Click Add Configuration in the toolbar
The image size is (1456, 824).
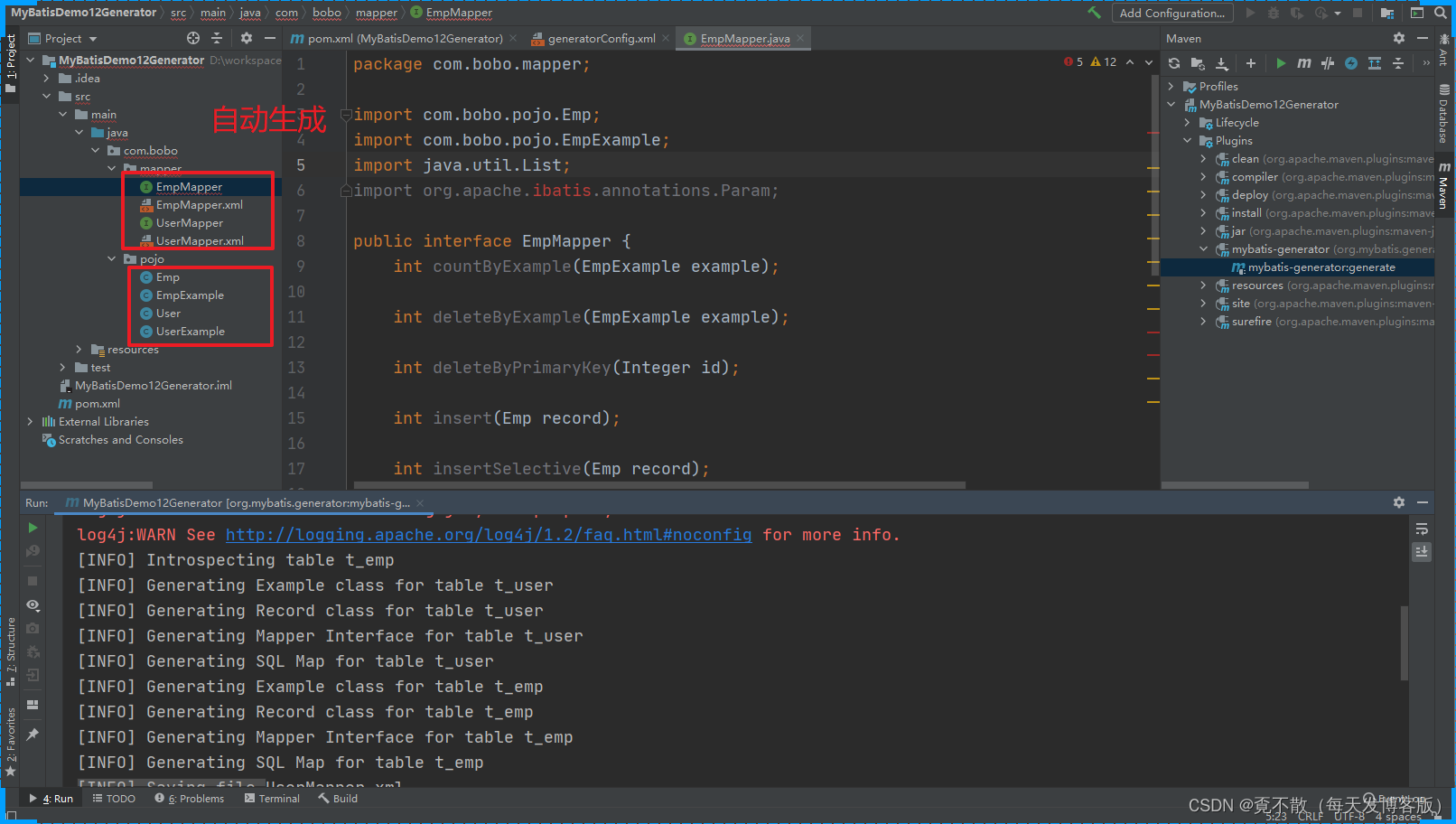click(x=1171, y=12)
